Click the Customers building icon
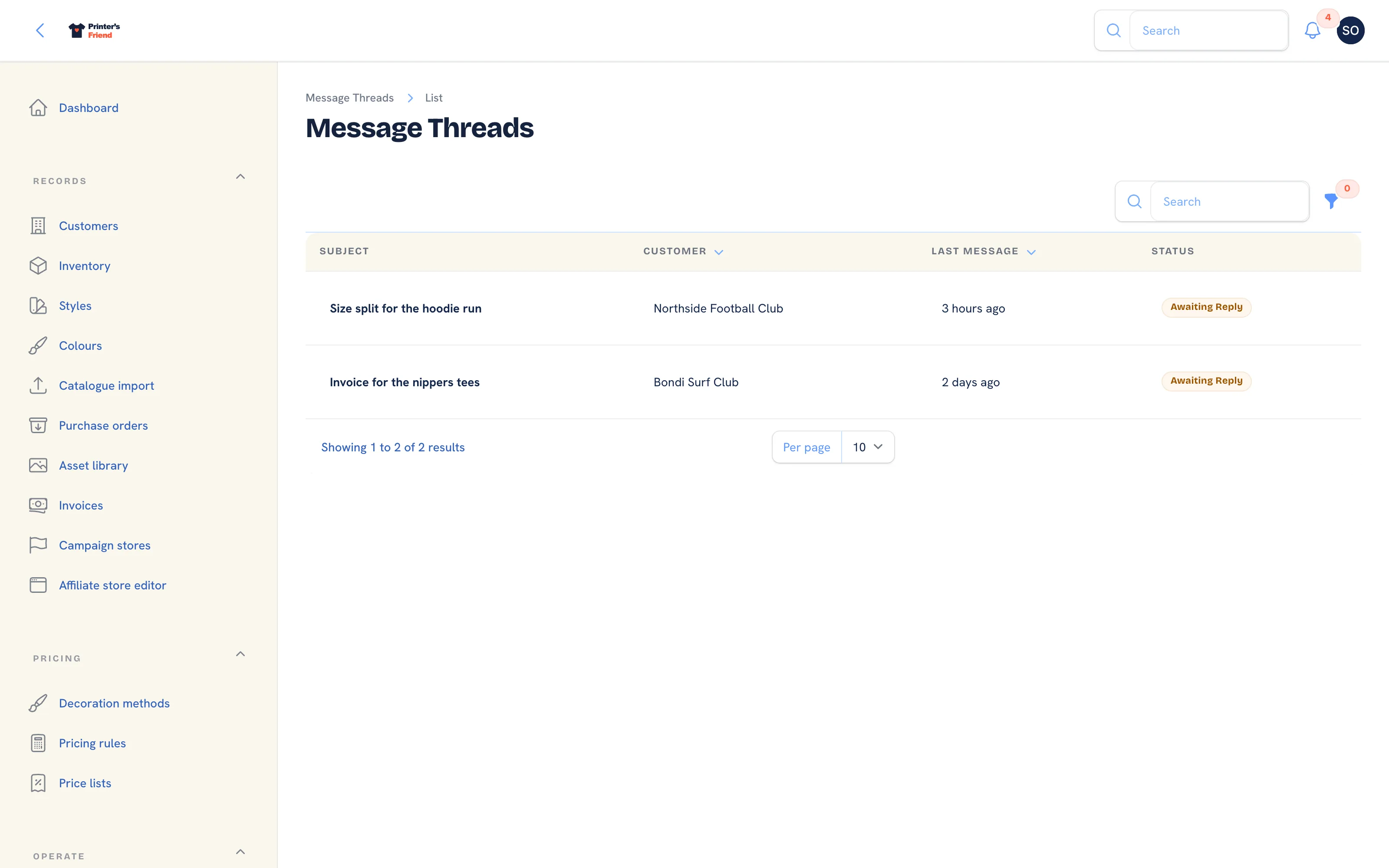 [38, 226]
